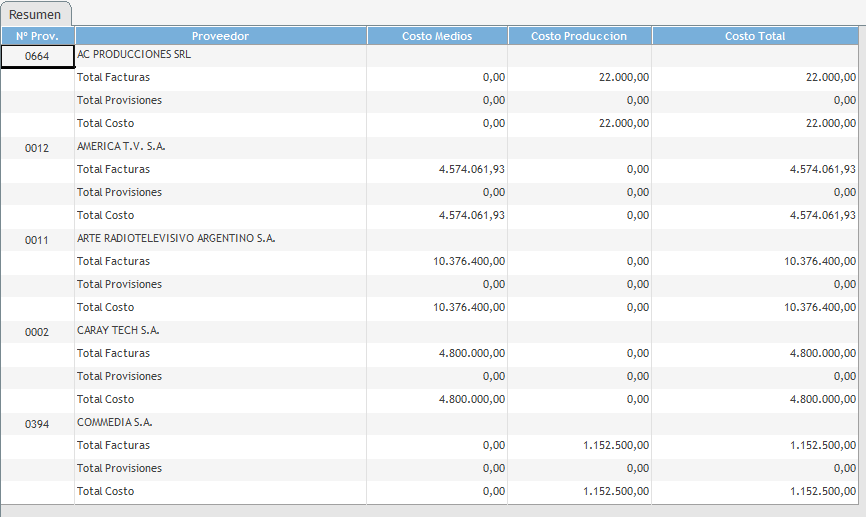Switch to the Resumen tab
Screen dimensions: 866x517
[35, 14]
